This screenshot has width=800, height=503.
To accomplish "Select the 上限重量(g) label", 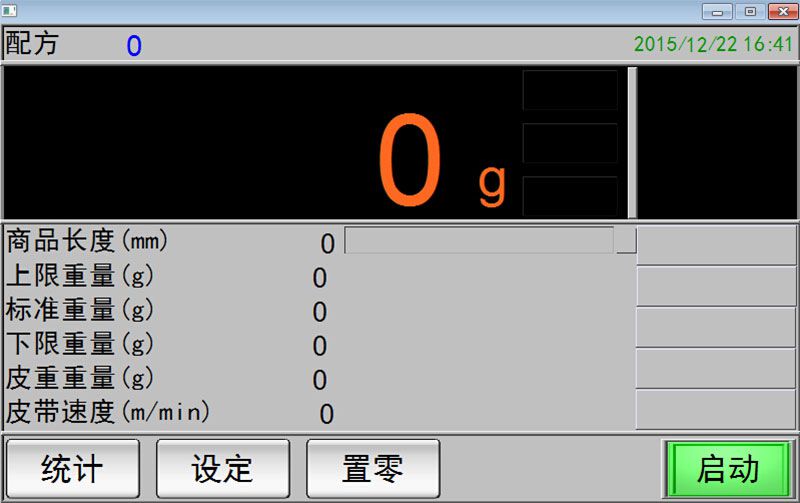I will 80,275.
